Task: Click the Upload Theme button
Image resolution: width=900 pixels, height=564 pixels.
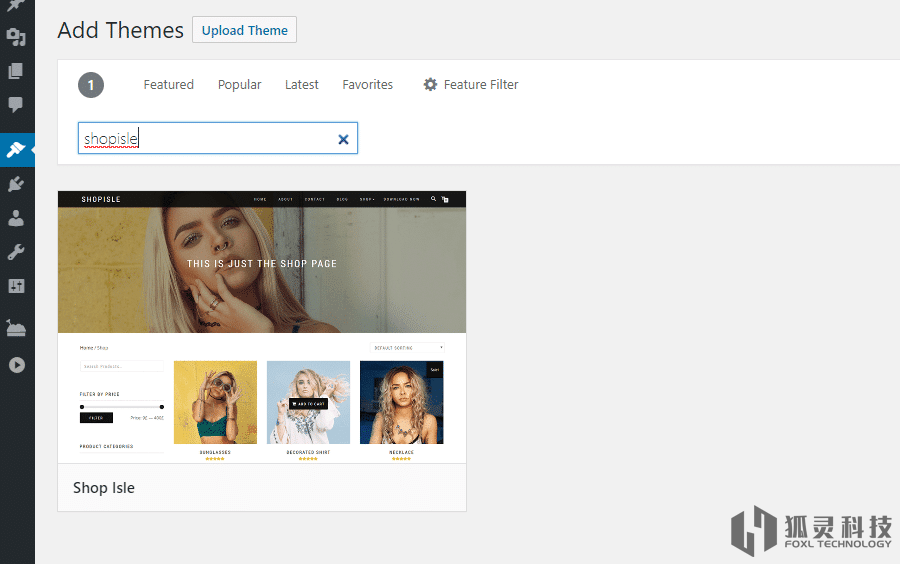Action: click(244, 30)
